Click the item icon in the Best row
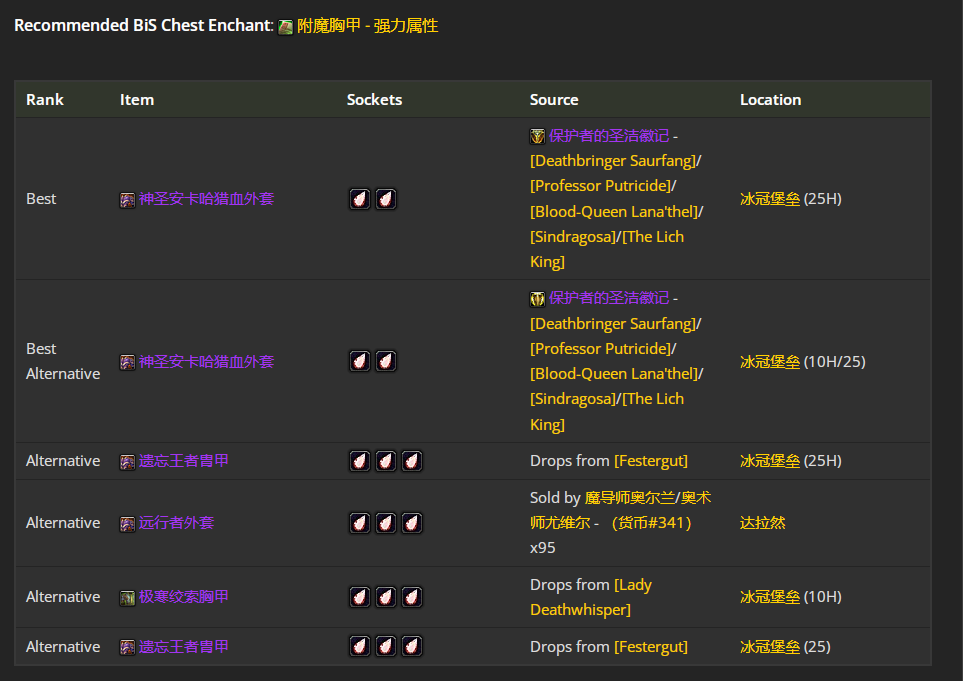 [128, 200]
